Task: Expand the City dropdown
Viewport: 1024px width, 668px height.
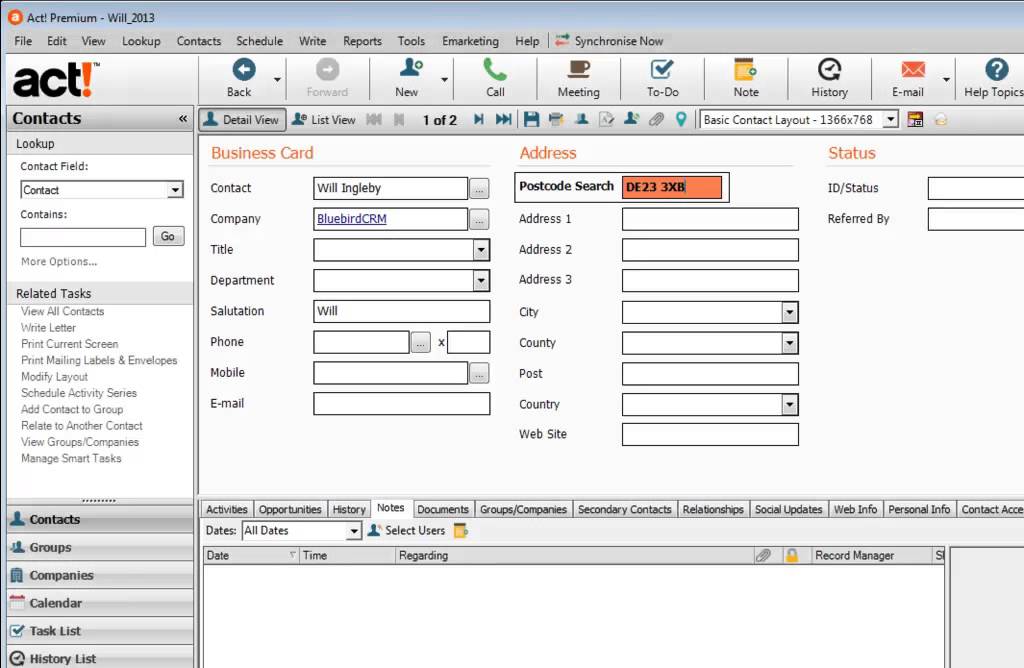Action: (x=790, y=312)
